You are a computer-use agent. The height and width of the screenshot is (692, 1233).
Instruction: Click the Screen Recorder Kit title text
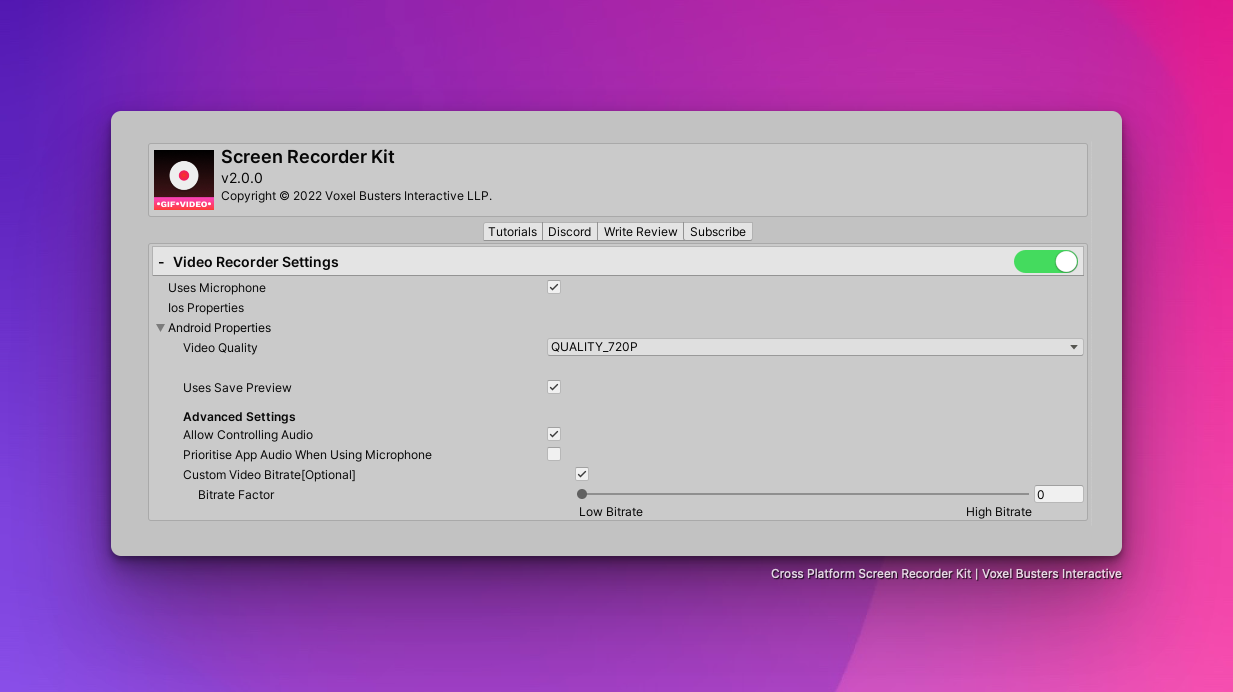point(308,157)
